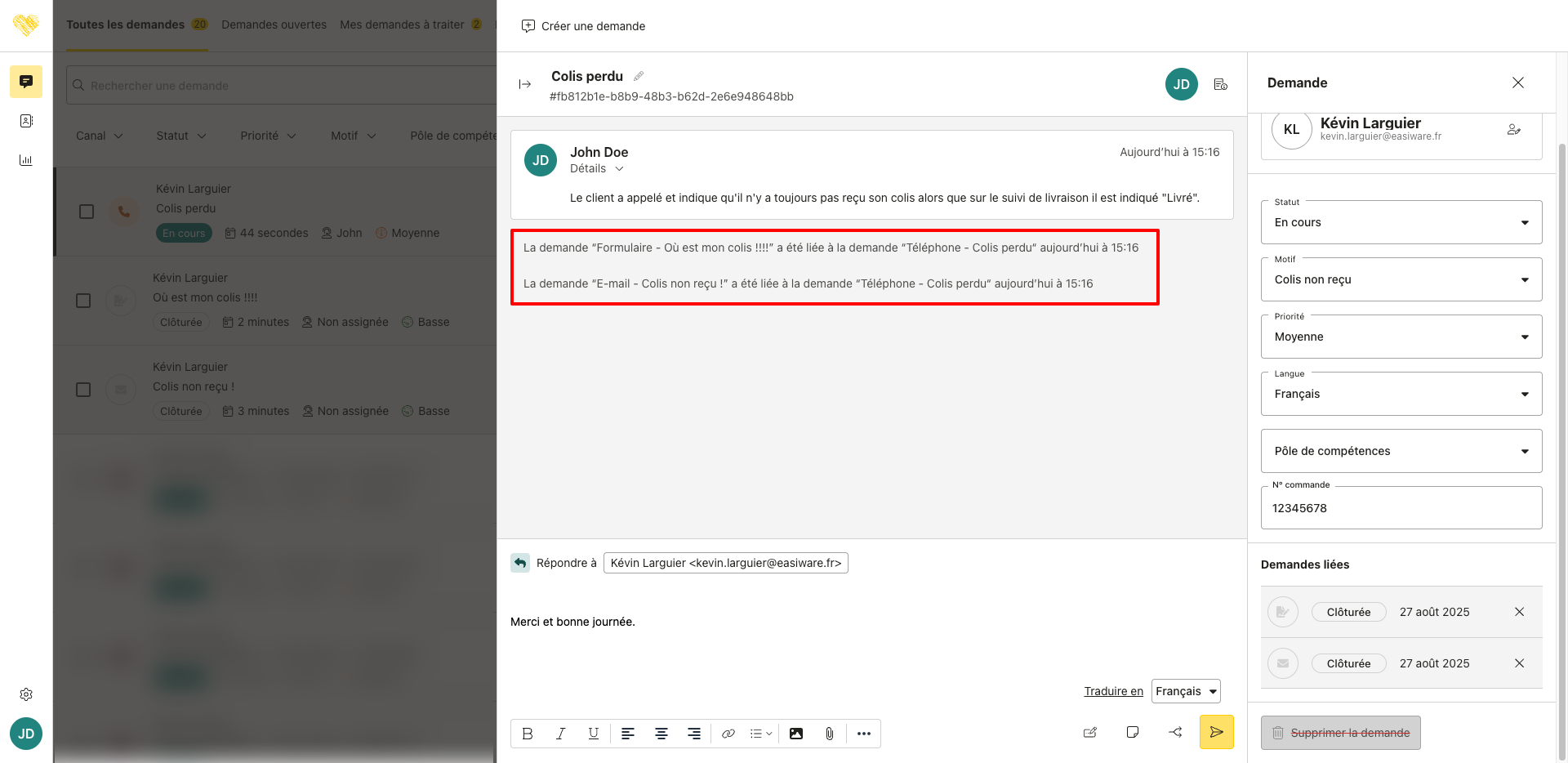The image size is (1568, 763).
Task: Check the box for Où est mon colis request
Action: 83,301
